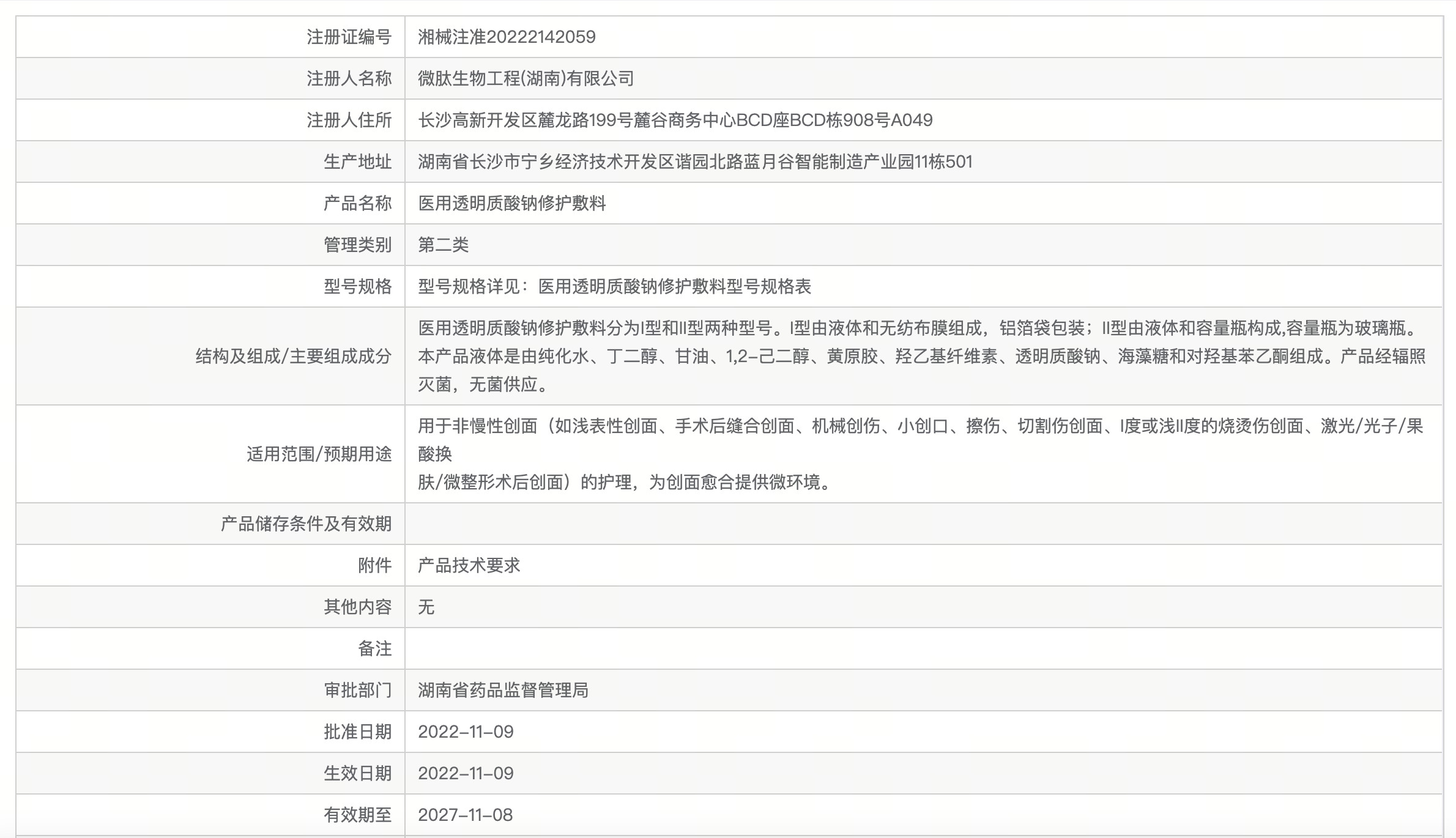Click management category value 第二类

(x=444, y=245)
